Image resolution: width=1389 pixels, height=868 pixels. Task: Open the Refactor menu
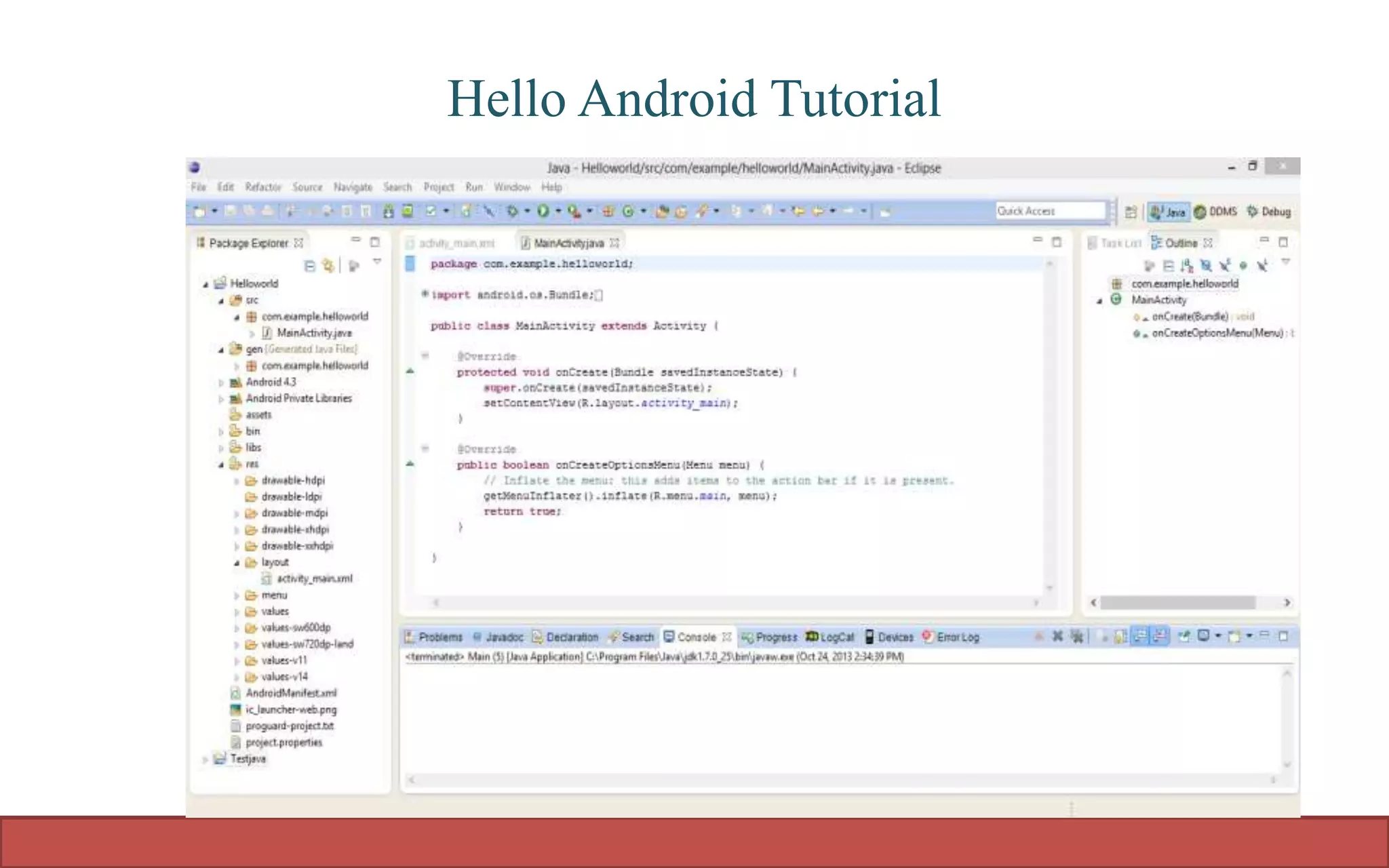pyautogui.click(x=263, y=187)
